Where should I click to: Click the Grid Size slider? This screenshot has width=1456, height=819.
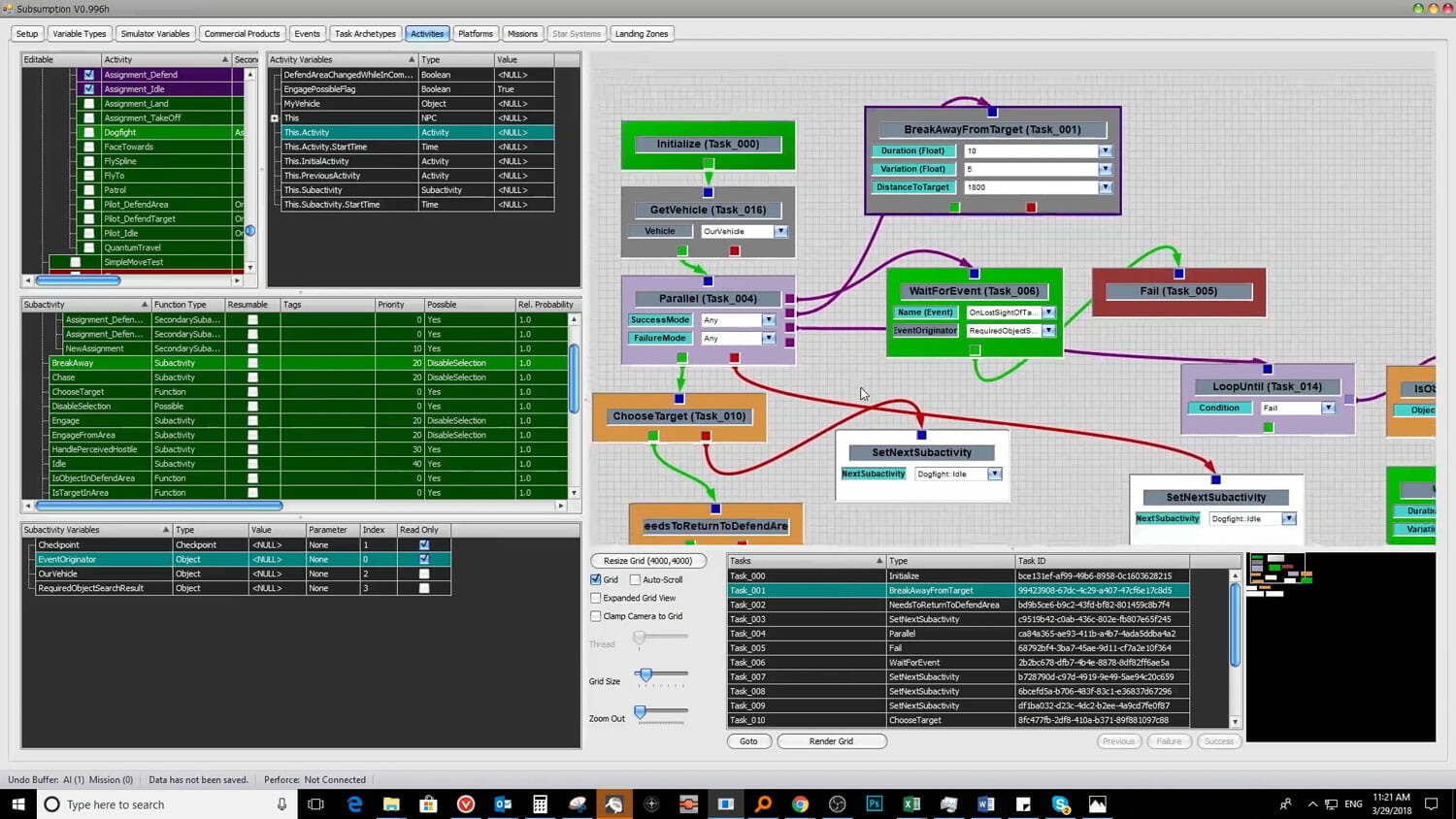[x=645, y=674]
